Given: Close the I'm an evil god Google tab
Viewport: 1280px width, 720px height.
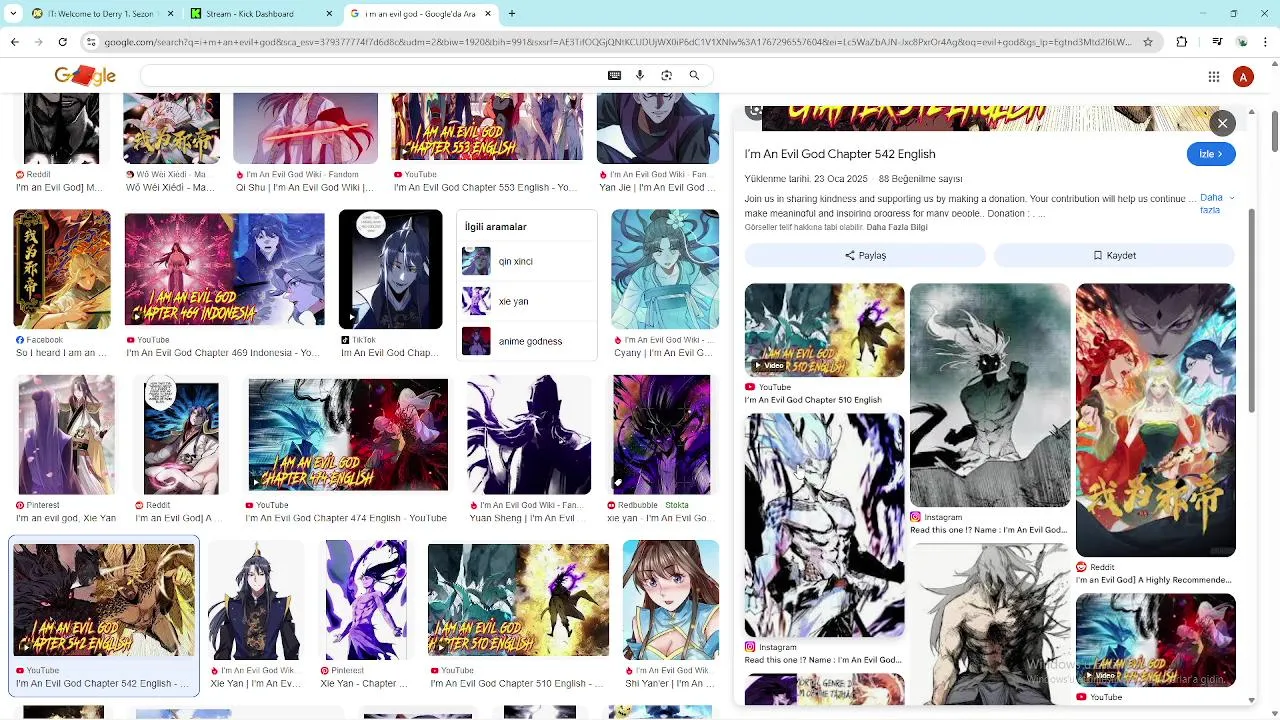Looking at the screenshot, I should click(x=488, y=14).
